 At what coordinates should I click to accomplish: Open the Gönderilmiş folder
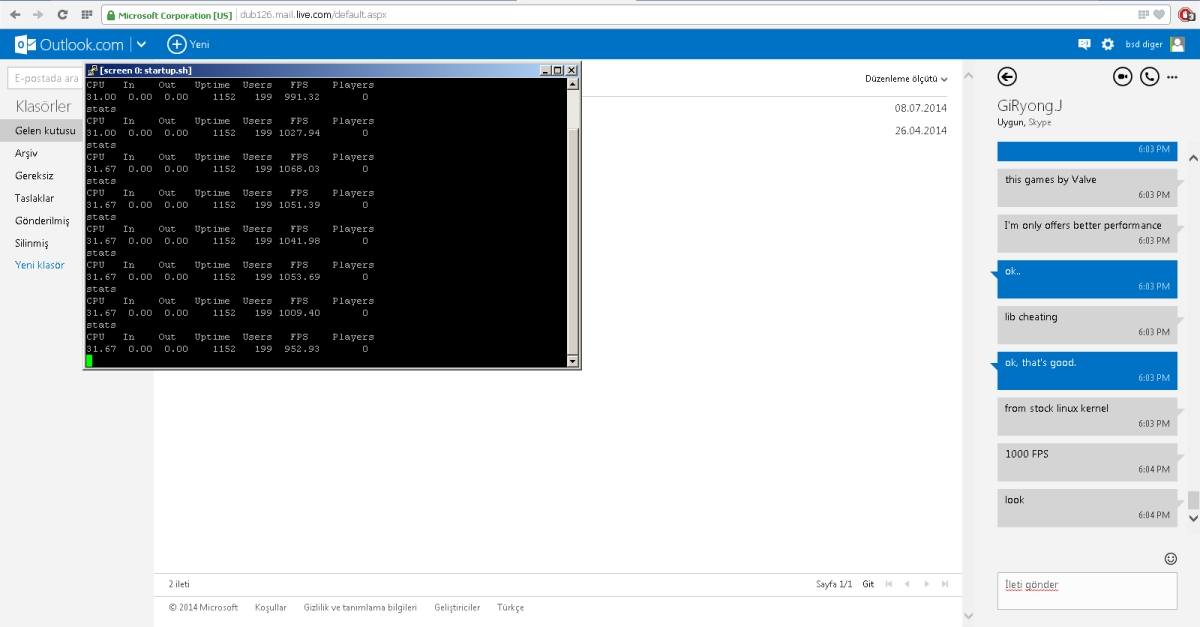(x=41, y=220)
